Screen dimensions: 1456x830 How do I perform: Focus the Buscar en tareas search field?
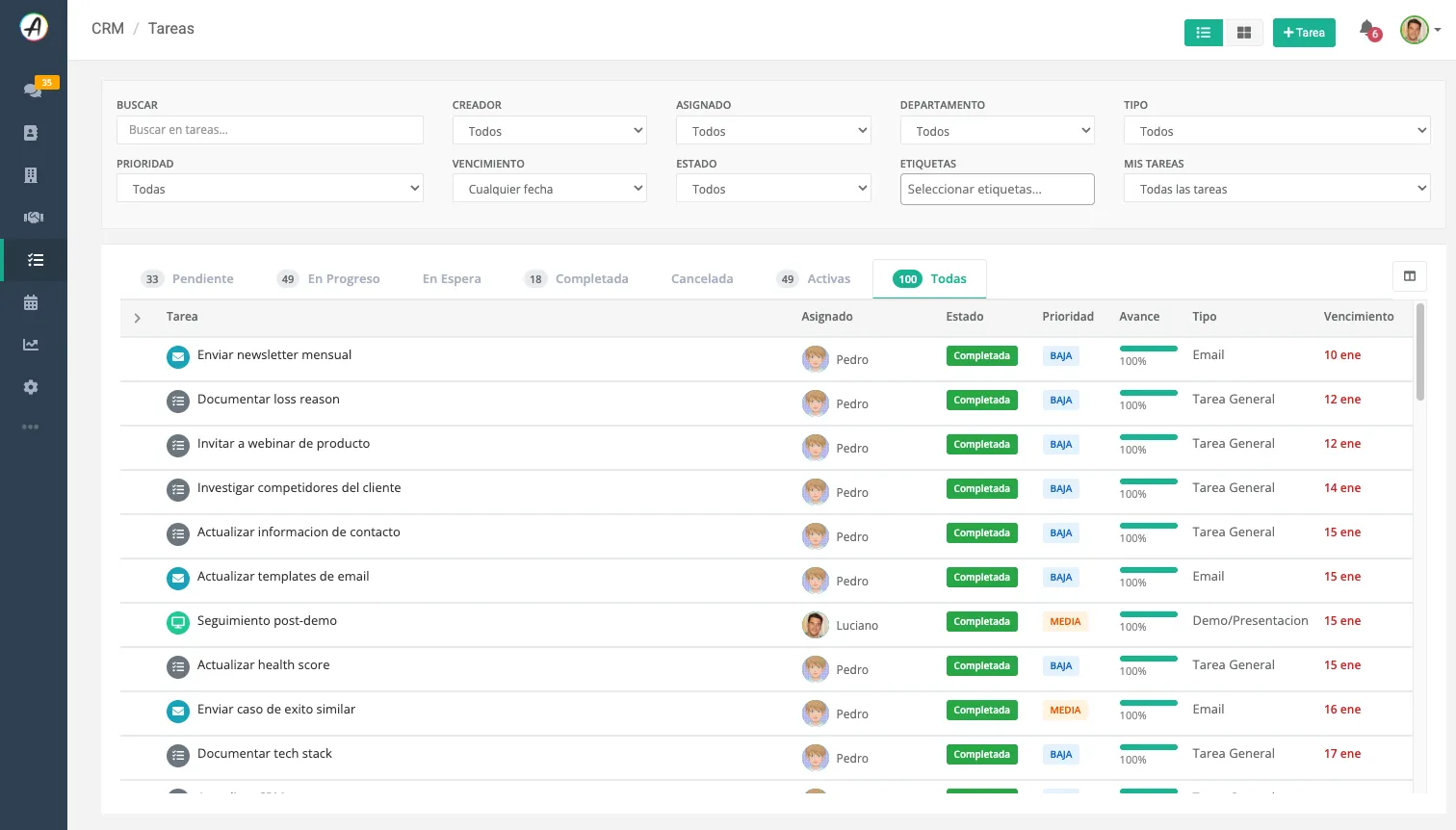(270, 130)
